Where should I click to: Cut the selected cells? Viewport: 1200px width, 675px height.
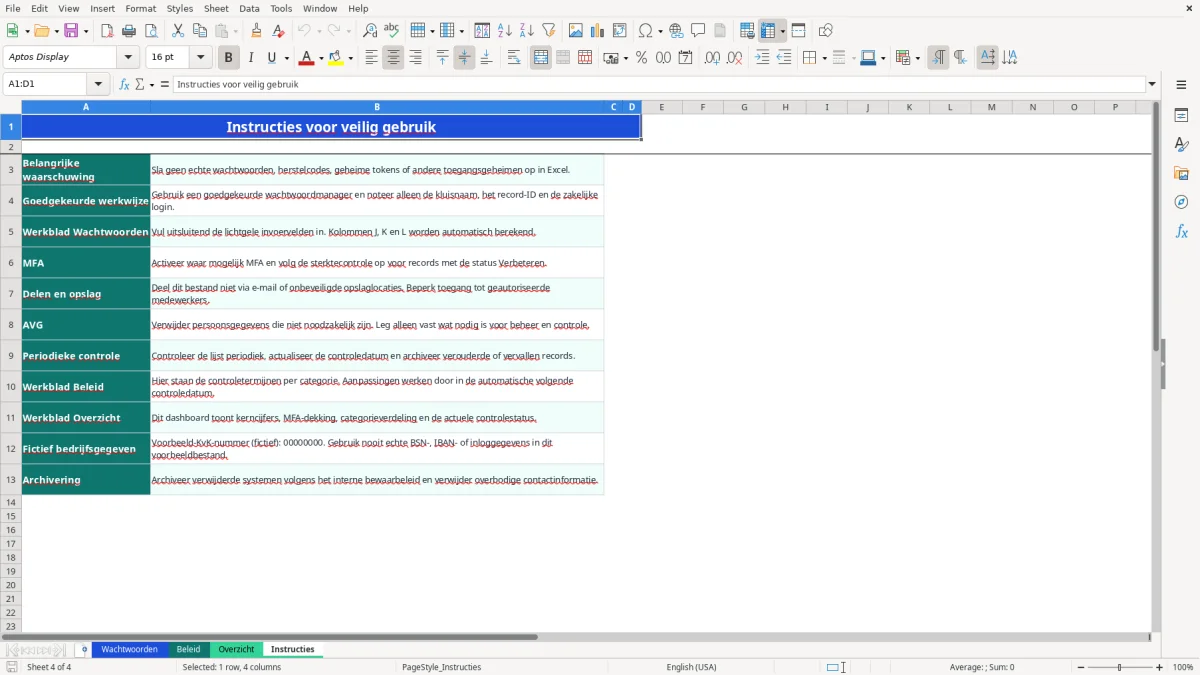coord(178,31)
